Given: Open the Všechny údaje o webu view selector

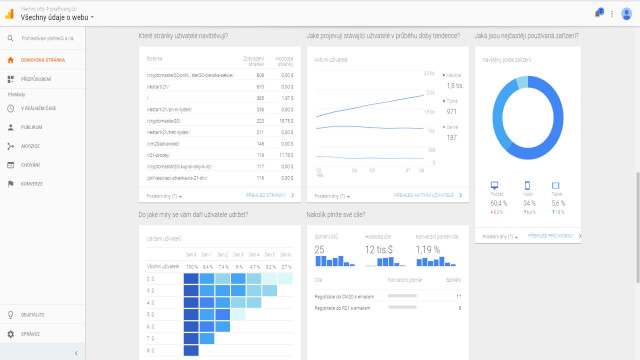Looking at the screenshot, I should [x=57, y=17].
